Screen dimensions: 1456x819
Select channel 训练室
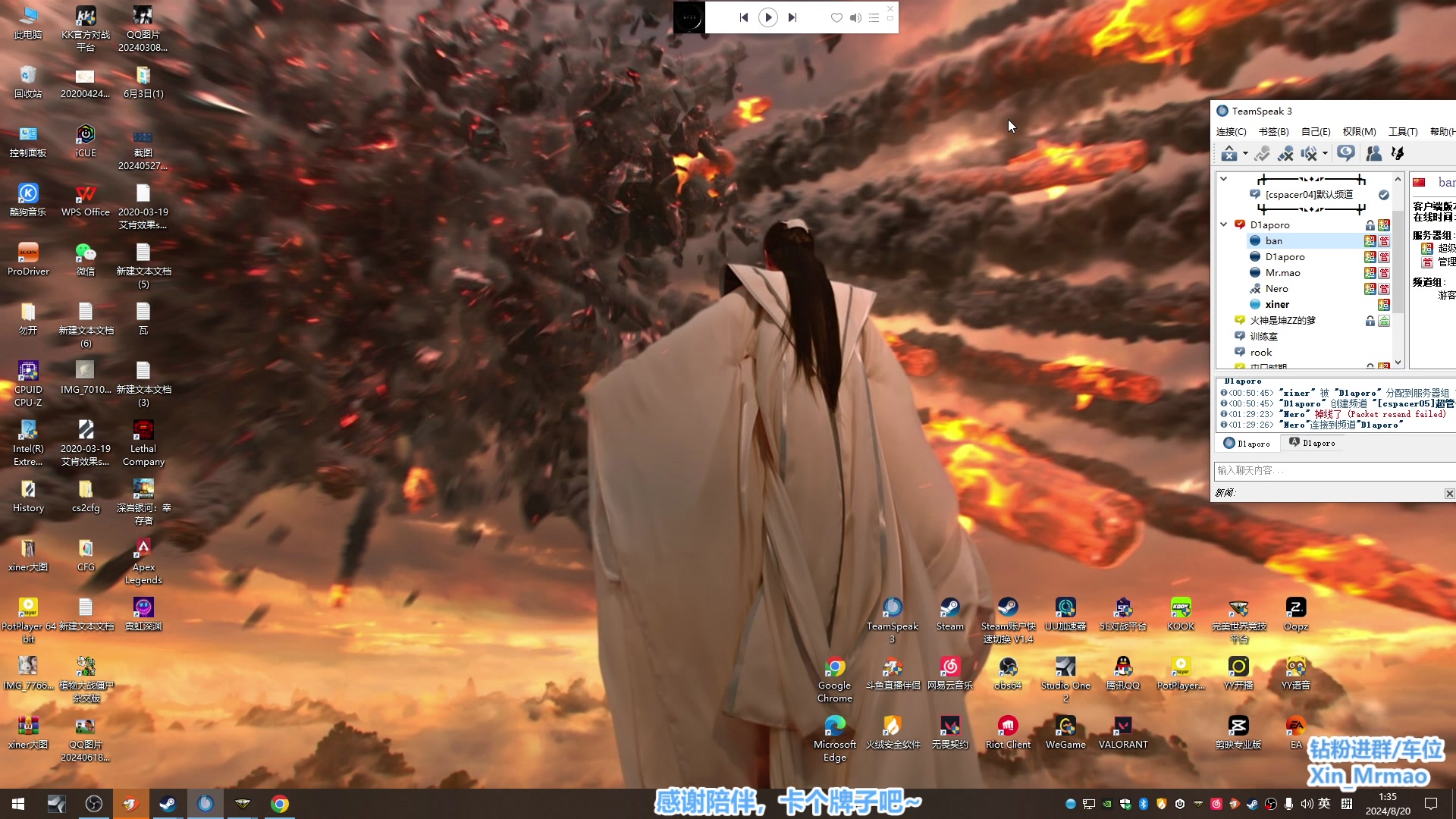1263,337
